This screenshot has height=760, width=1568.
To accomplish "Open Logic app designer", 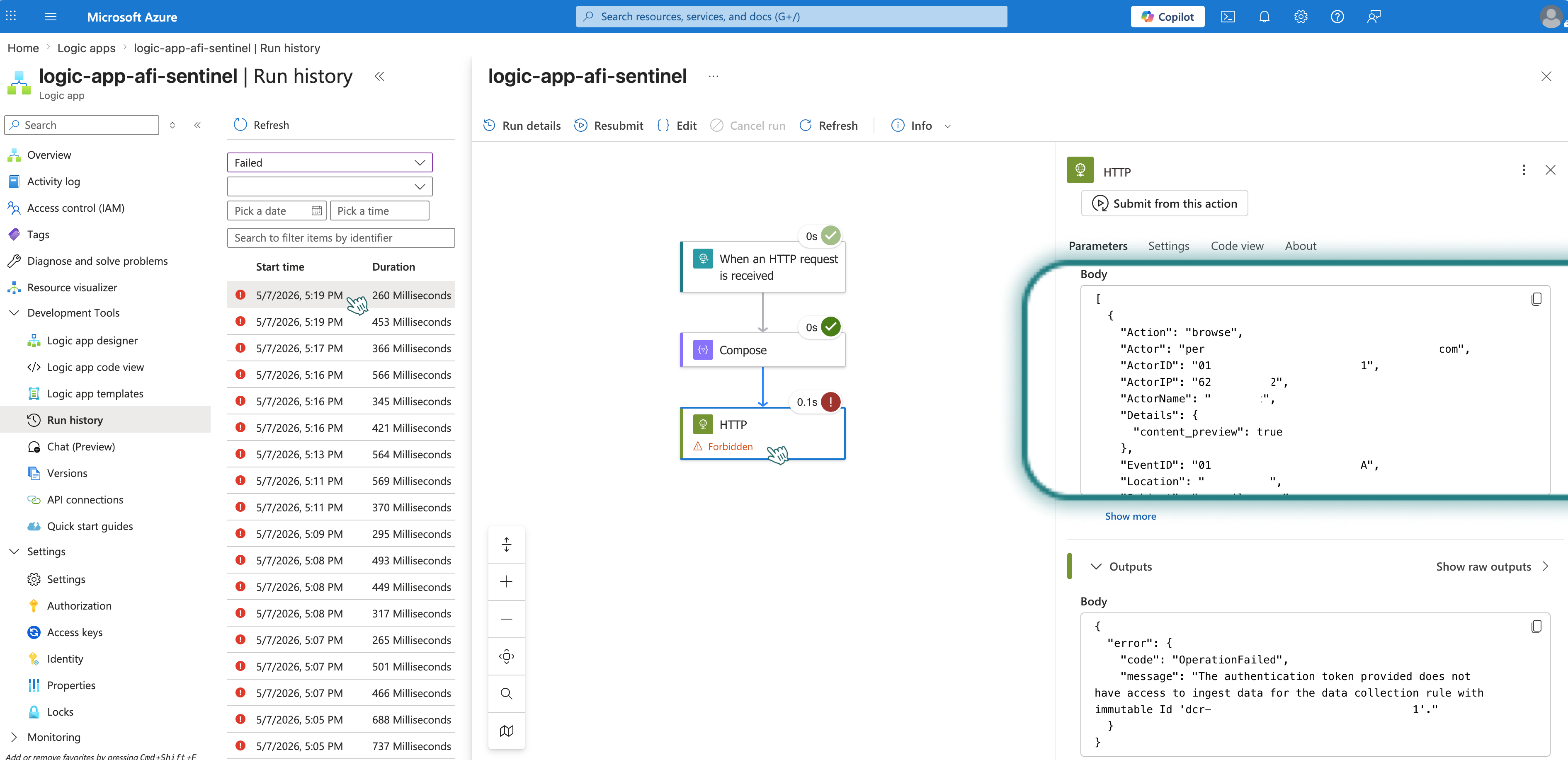I will pyautogui.click(x=92, y=341).
